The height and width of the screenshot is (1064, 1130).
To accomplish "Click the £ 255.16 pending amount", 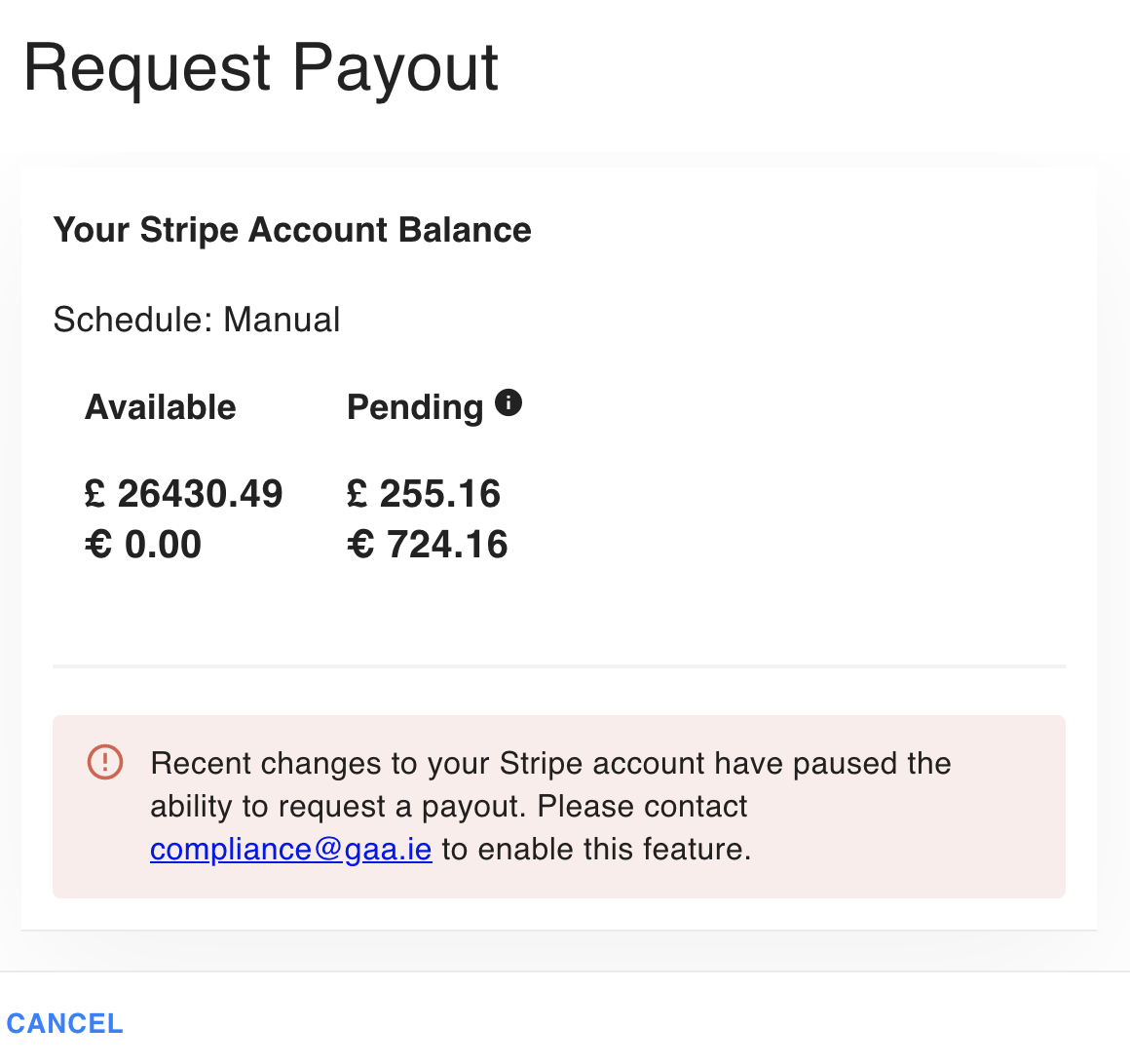I will tap(424, 494).
